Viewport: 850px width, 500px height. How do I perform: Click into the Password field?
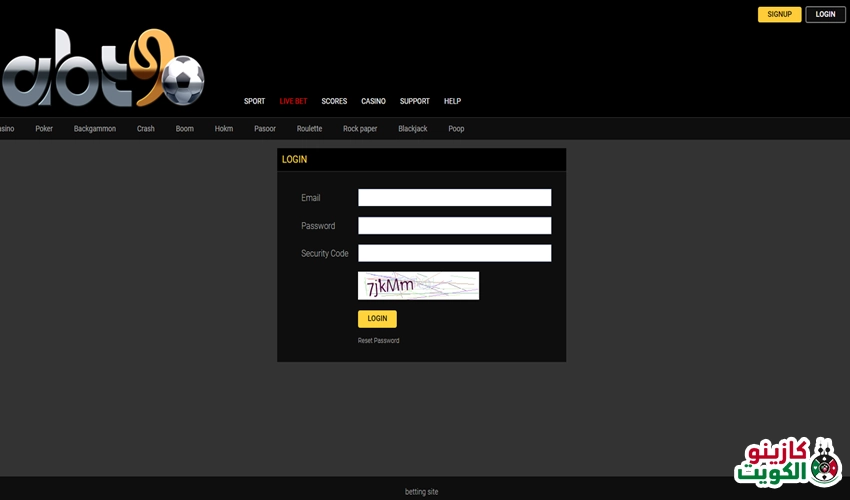click(x=454, y=226)
